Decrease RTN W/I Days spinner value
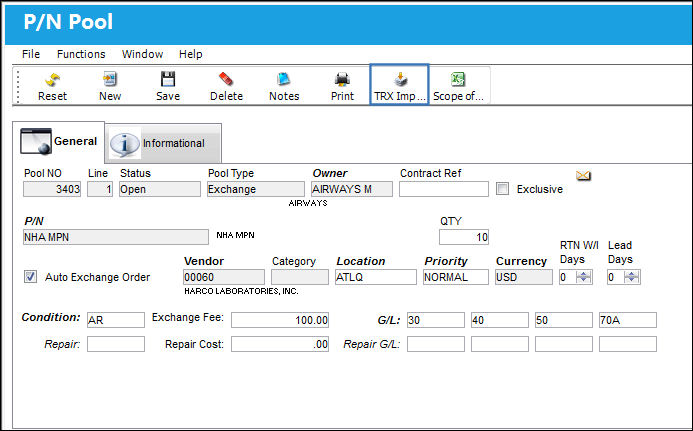693x431 pixels. (x=584, y=280)
